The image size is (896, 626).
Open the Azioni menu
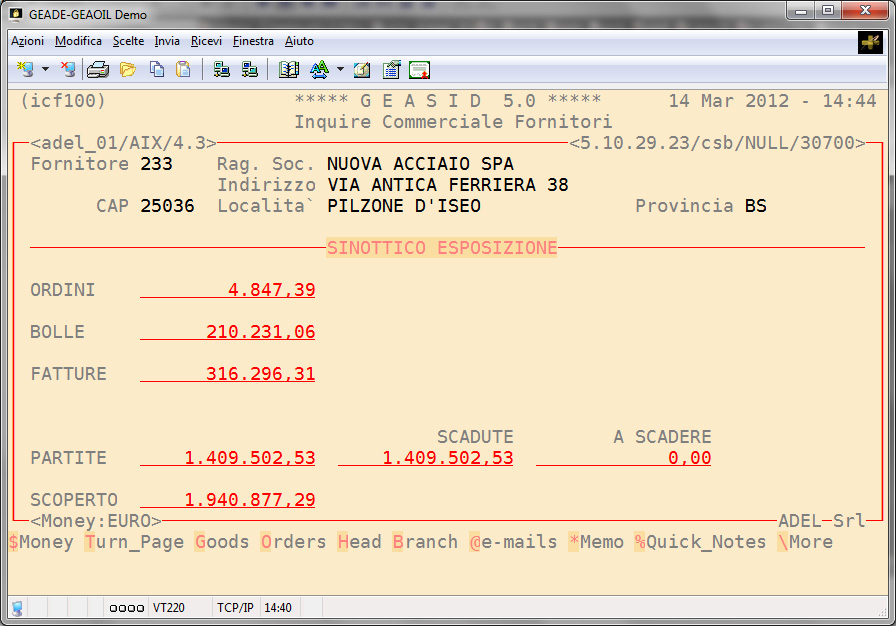point(28,41)
